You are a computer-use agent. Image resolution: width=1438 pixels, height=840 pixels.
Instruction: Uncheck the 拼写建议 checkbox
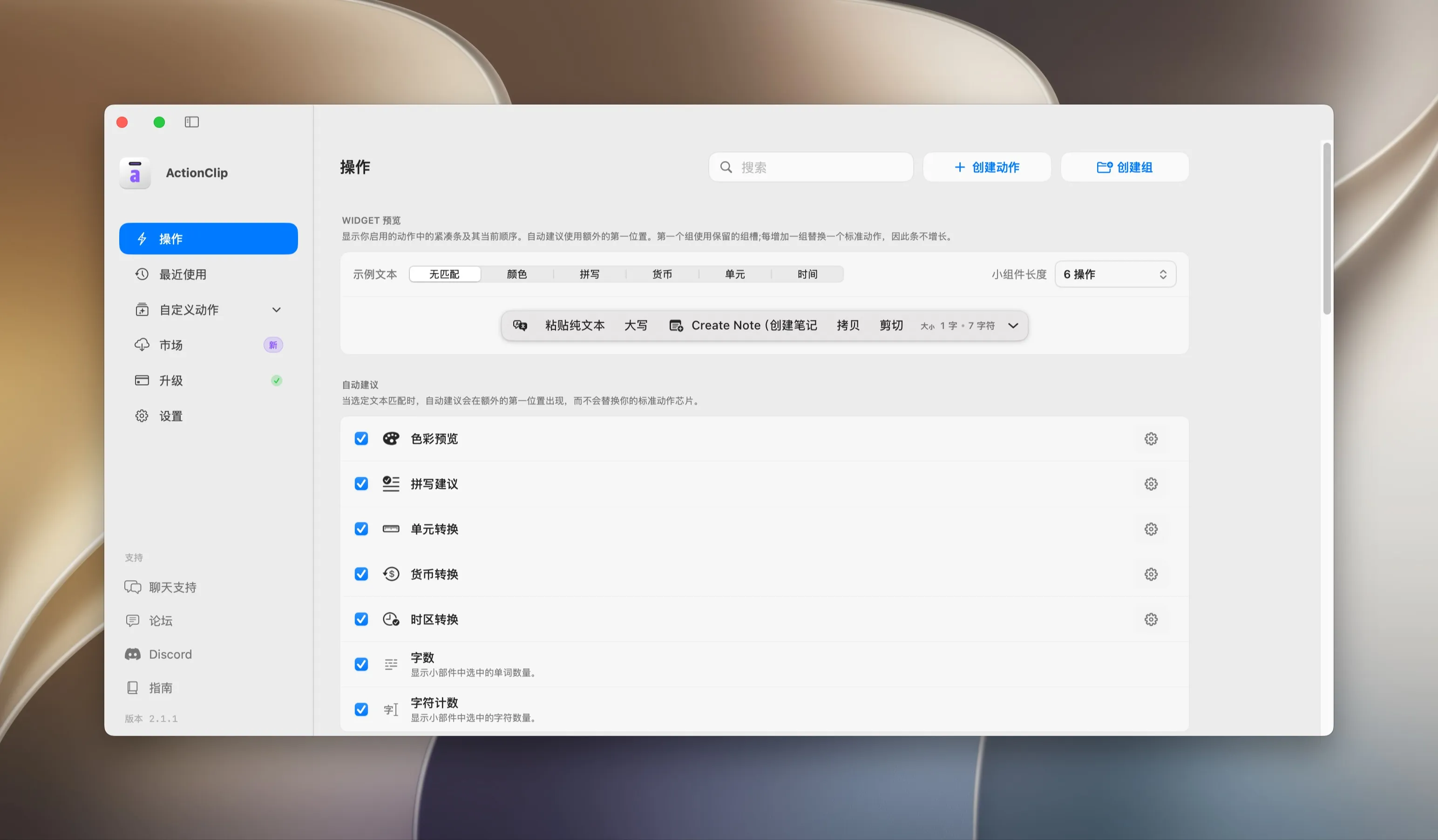coord(361,484)
